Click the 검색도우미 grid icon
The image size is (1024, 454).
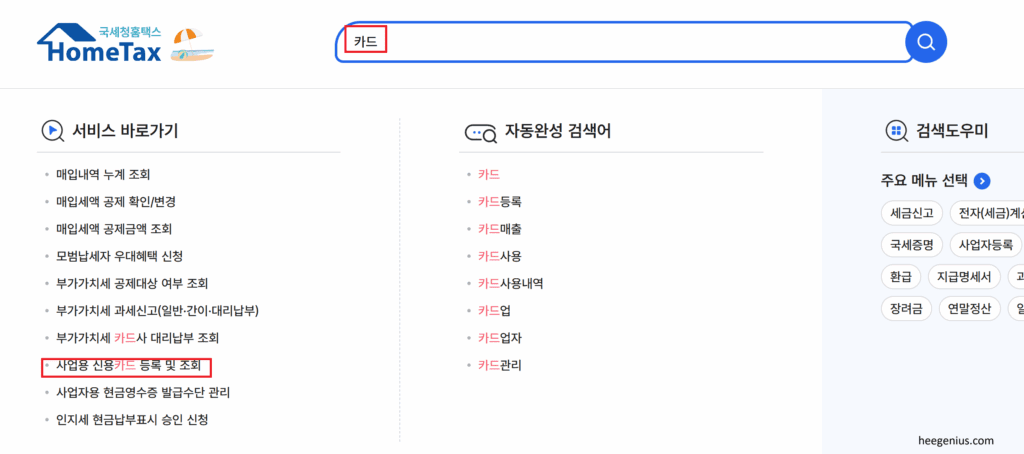coord(896,131)
